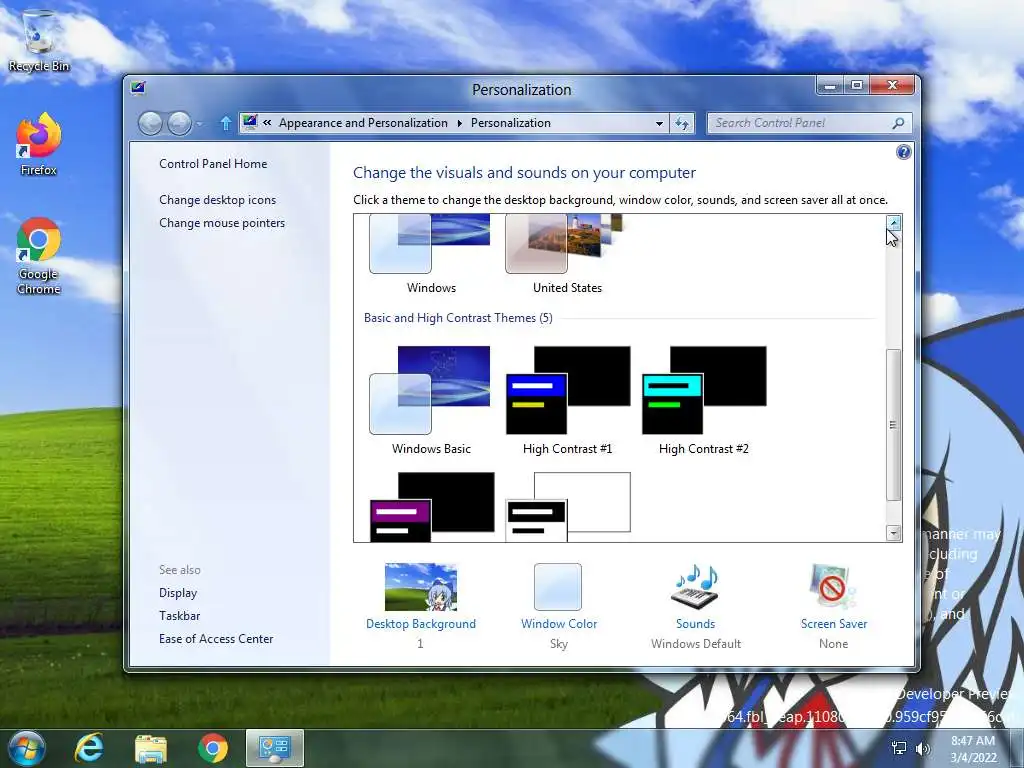Click the Desktop Background link text
The width and height of the screenshot is (1024, 768).
[x=421, y=624]
